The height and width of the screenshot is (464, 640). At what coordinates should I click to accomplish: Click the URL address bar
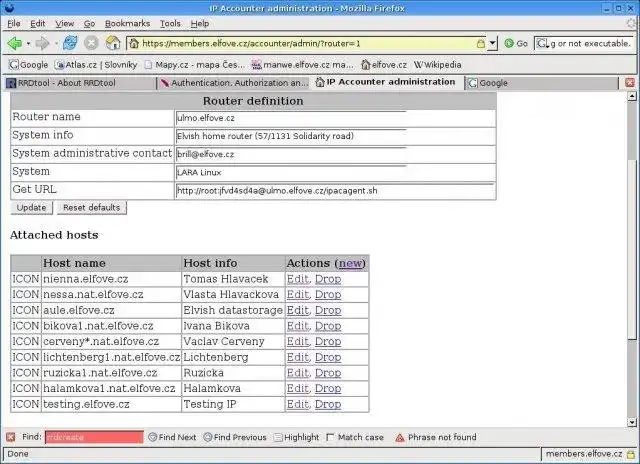[x=308, y=43]
